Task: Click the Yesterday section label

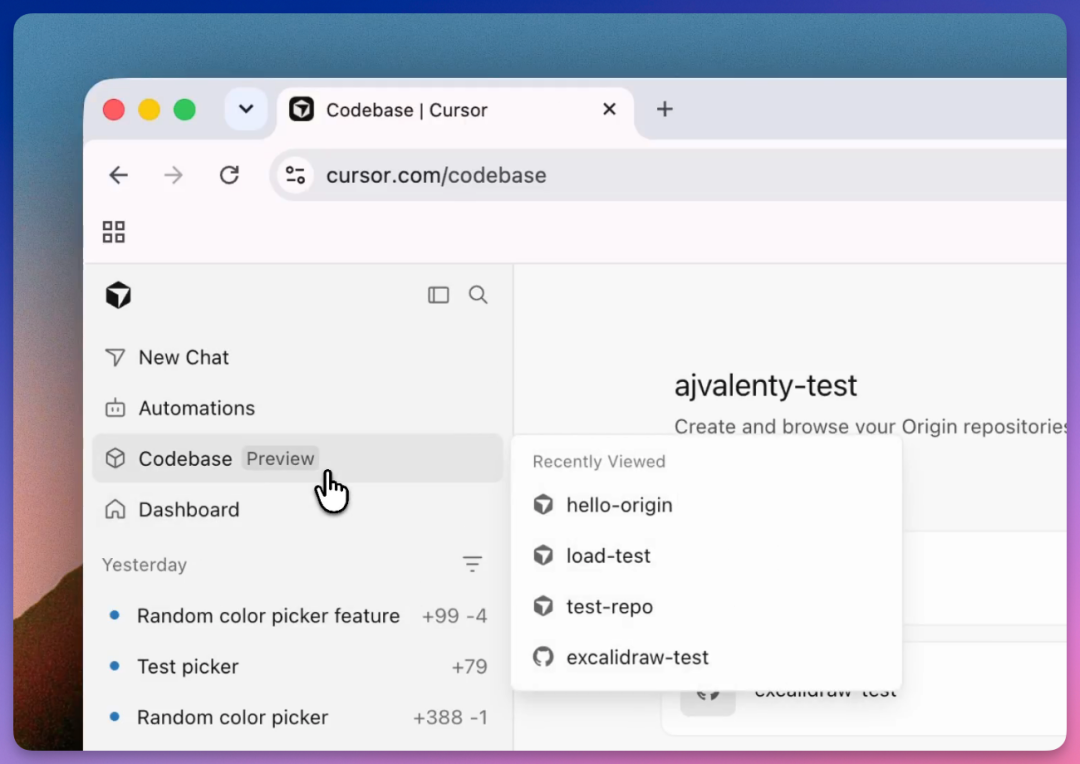Action: coord(144,564)
